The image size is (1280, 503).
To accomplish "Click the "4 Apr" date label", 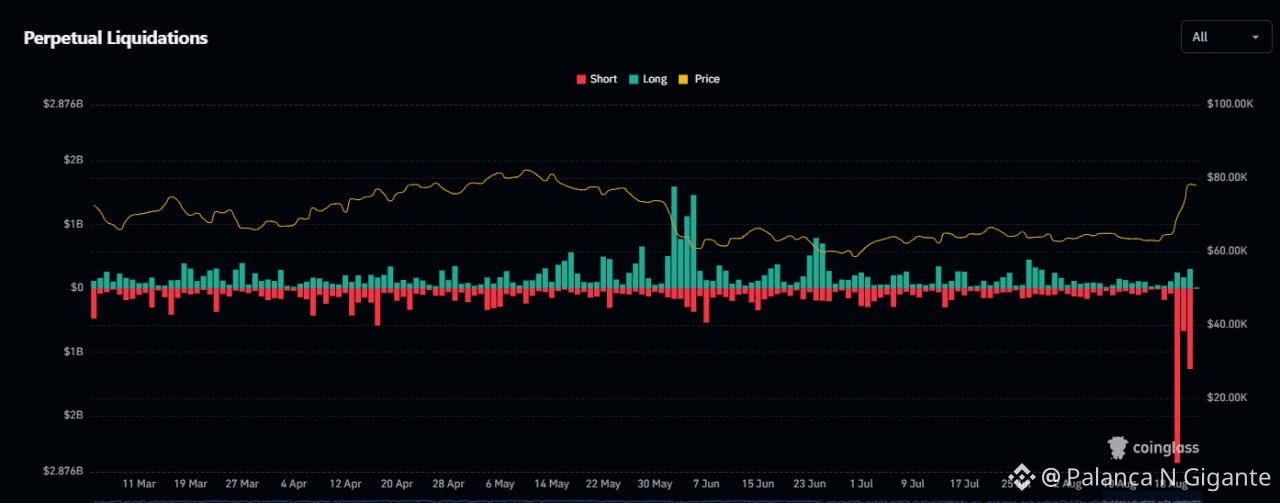I will [293, 483].
